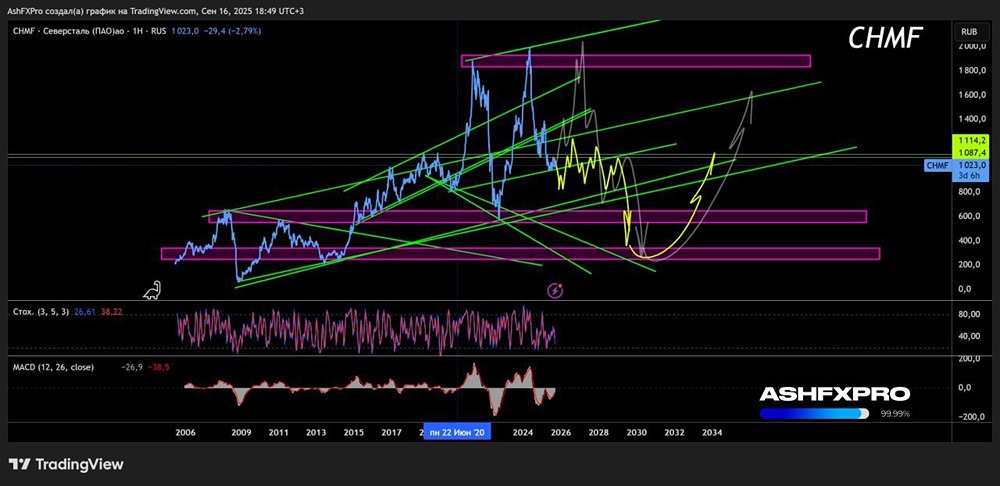Click the 2015 label on time axis
Screen dimensions: 1000x486
pyautogui.click(x=353, y=432)
